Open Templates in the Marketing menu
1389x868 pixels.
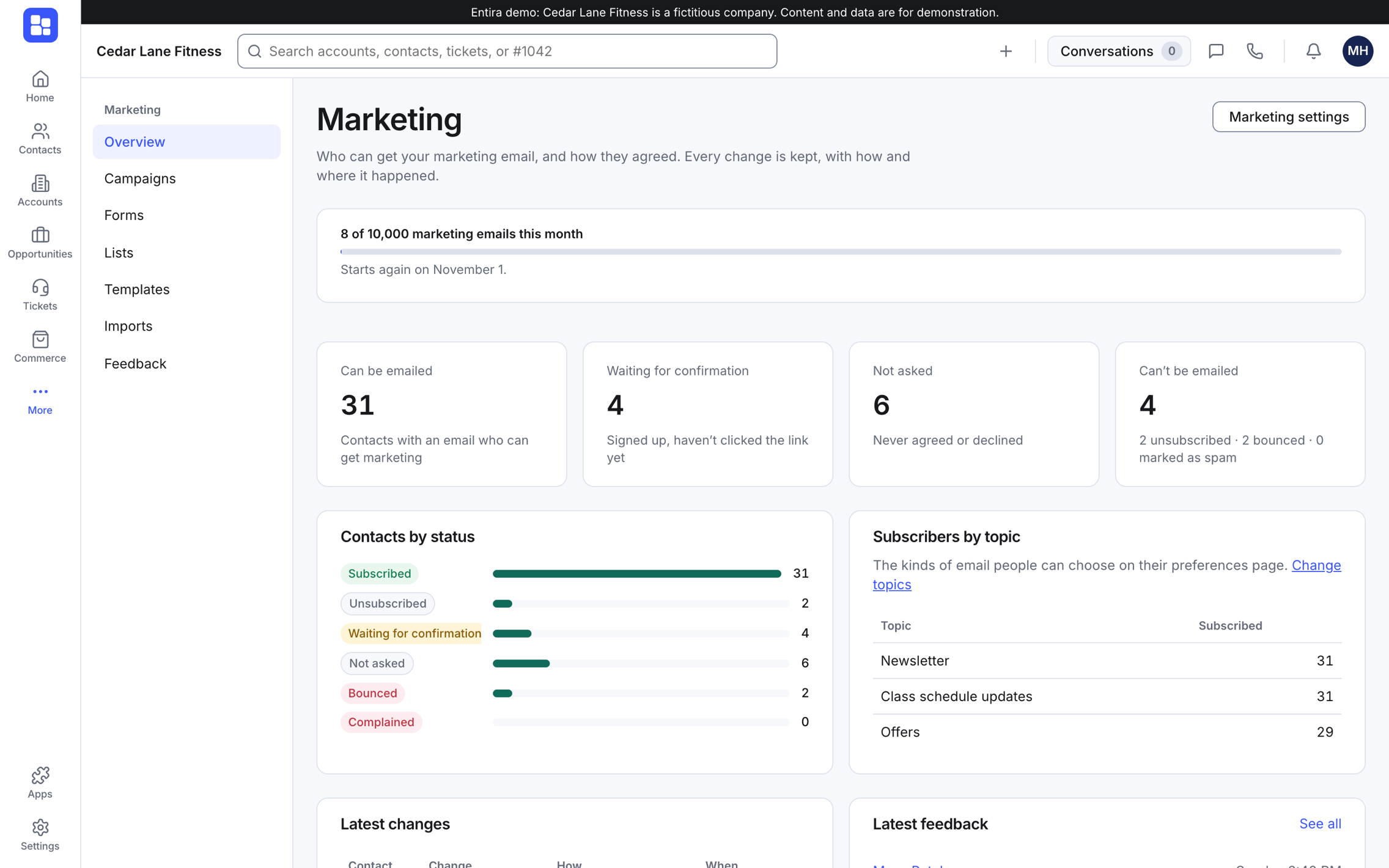click(186, 289)
